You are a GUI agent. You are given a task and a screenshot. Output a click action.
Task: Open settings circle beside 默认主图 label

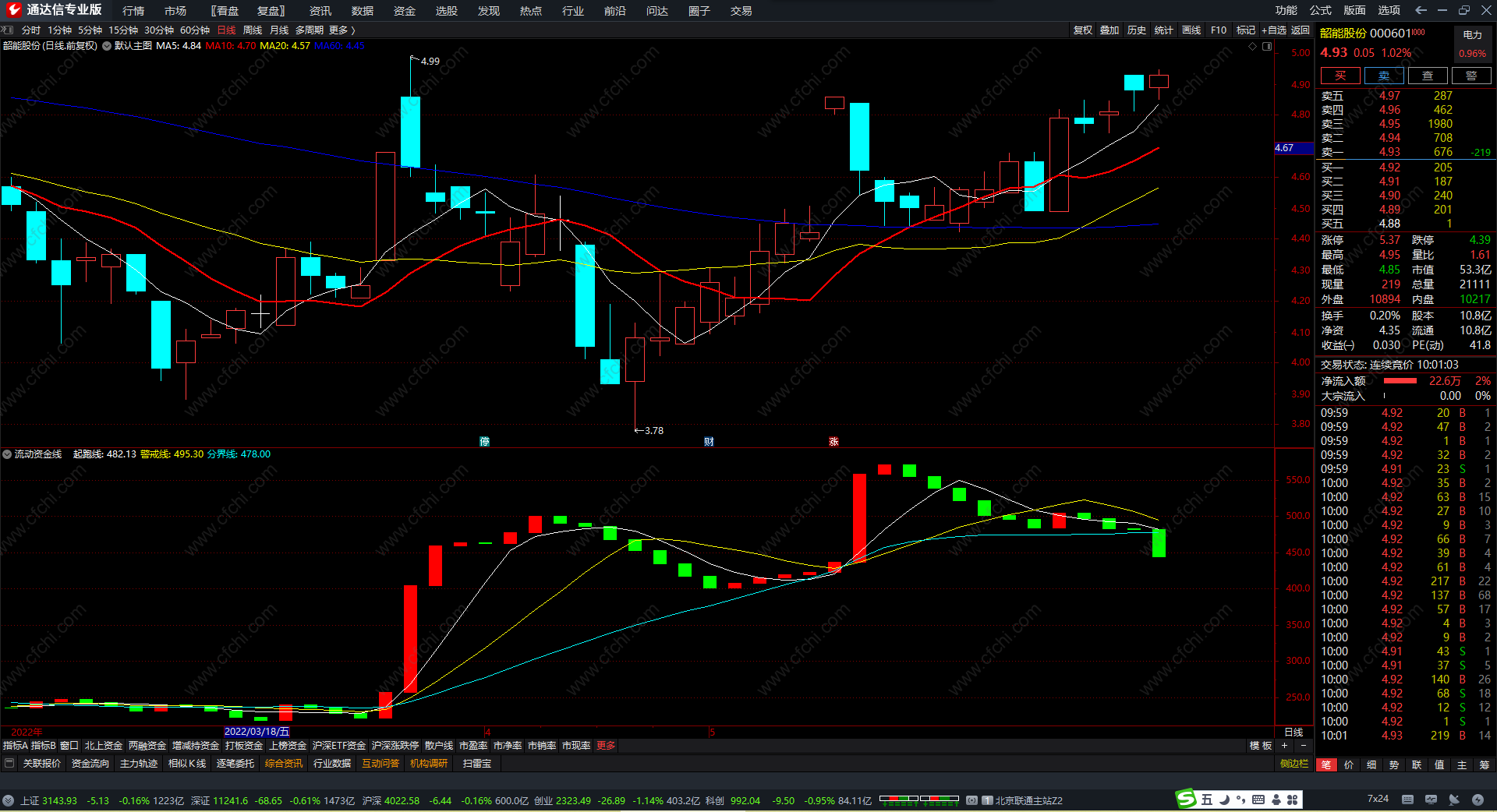(107, 46)
